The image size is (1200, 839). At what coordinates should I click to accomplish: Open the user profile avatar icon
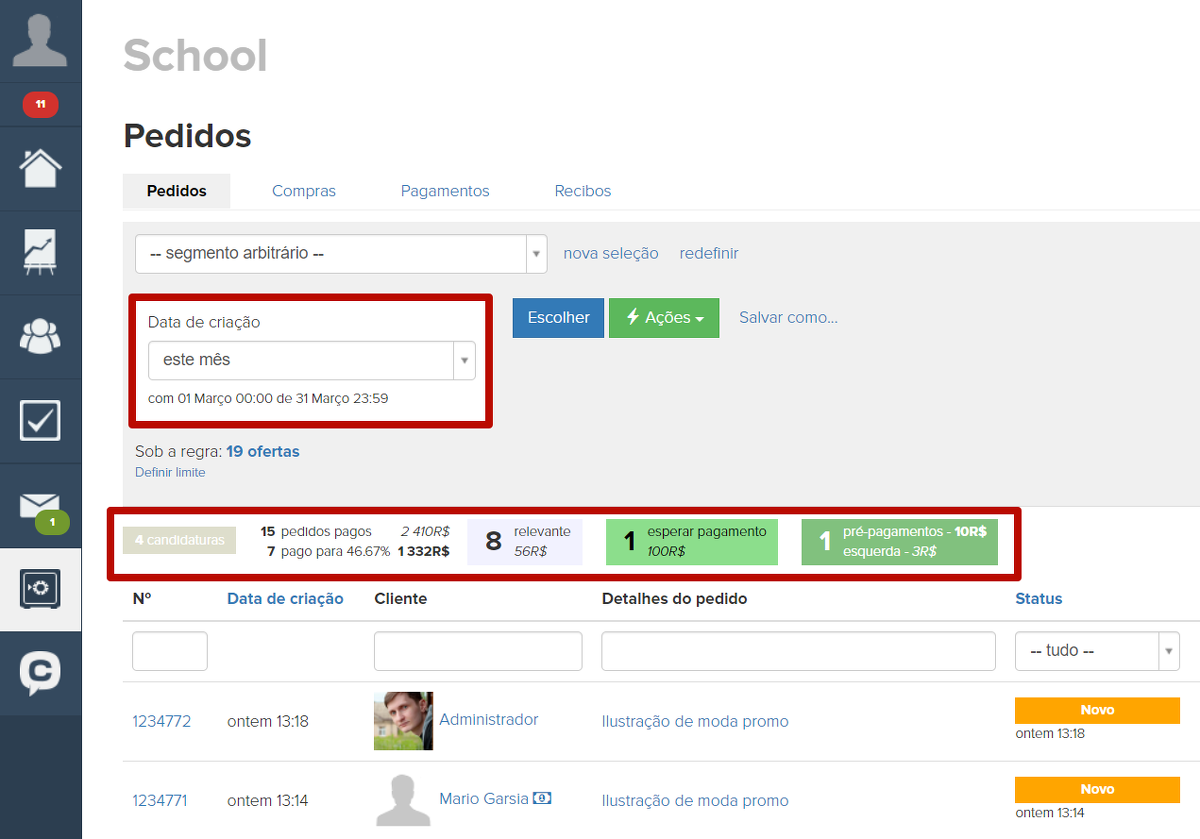[x=40, y=40]
